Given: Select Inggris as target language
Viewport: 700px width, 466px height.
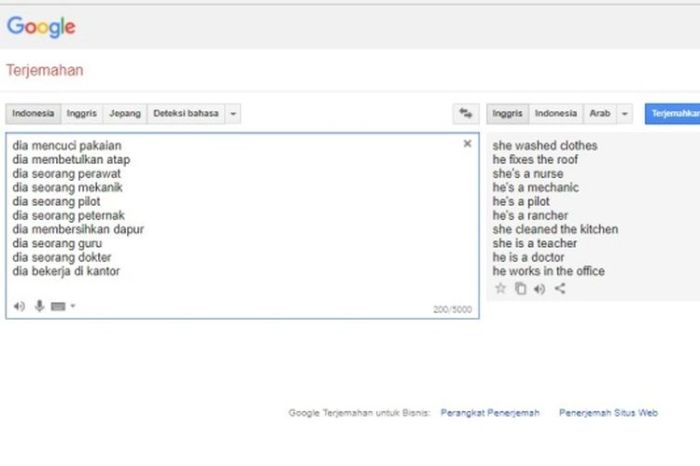Looking at the screenshot, I should (x=508, y=113).
